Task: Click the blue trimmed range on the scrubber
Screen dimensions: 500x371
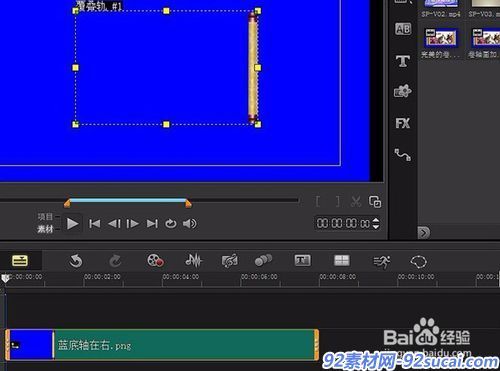Action: (x=128, y=200)
